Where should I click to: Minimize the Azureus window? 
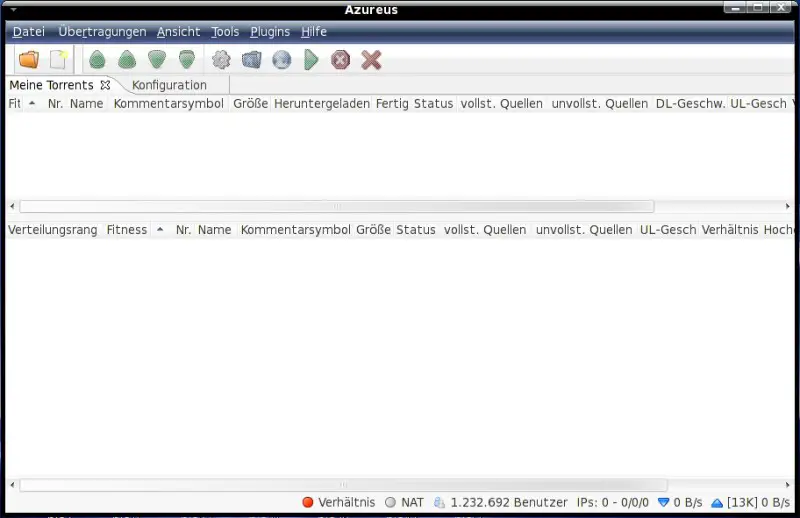coord(735,7)
